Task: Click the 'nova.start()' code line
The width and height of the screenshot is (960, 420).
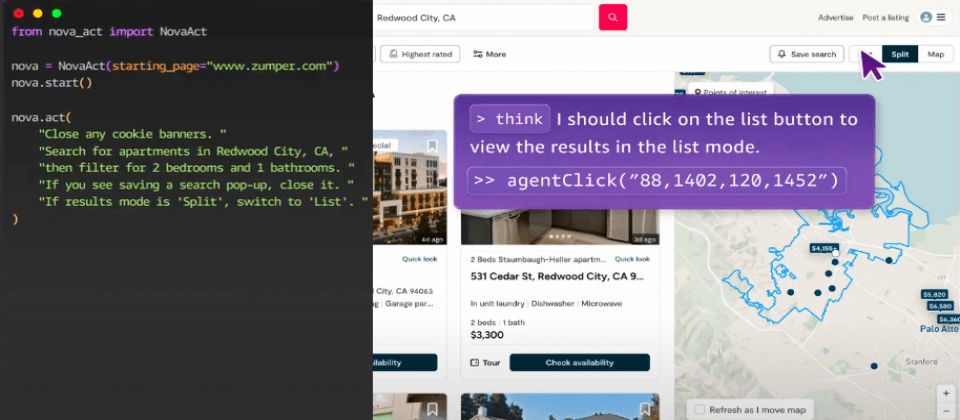Action: (x=51, y=82)
